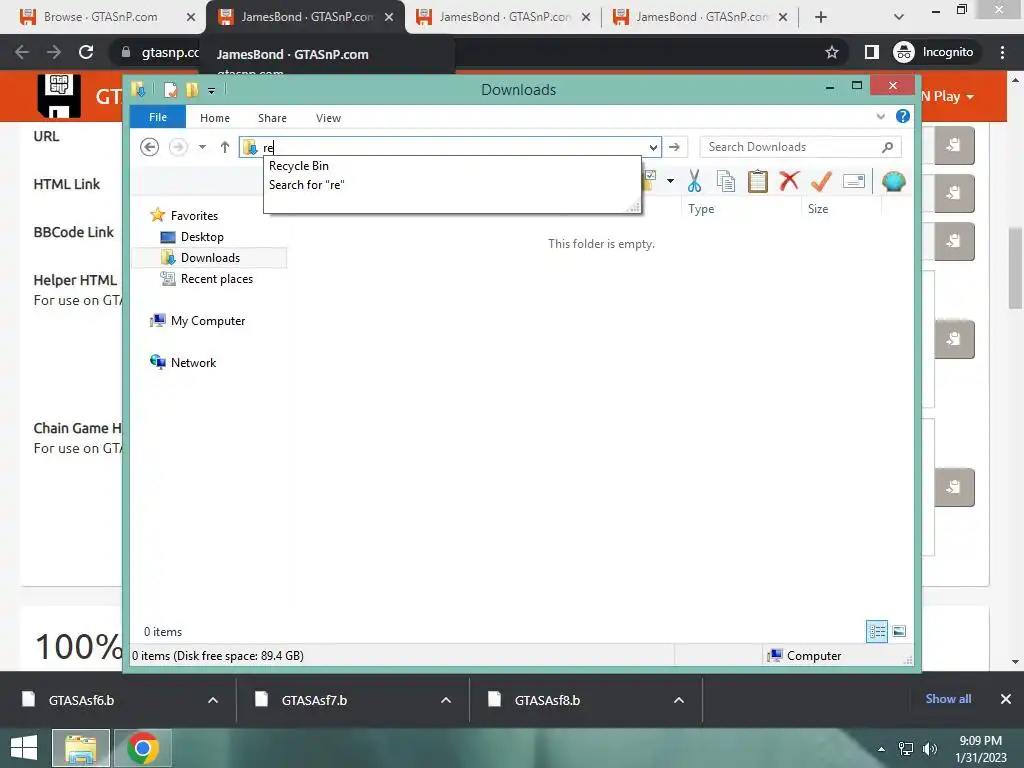Image resolution: width=1024 pixels, height=768 pixels.
Task: Bookmark page with Chrome star icon
Action: 831,52
